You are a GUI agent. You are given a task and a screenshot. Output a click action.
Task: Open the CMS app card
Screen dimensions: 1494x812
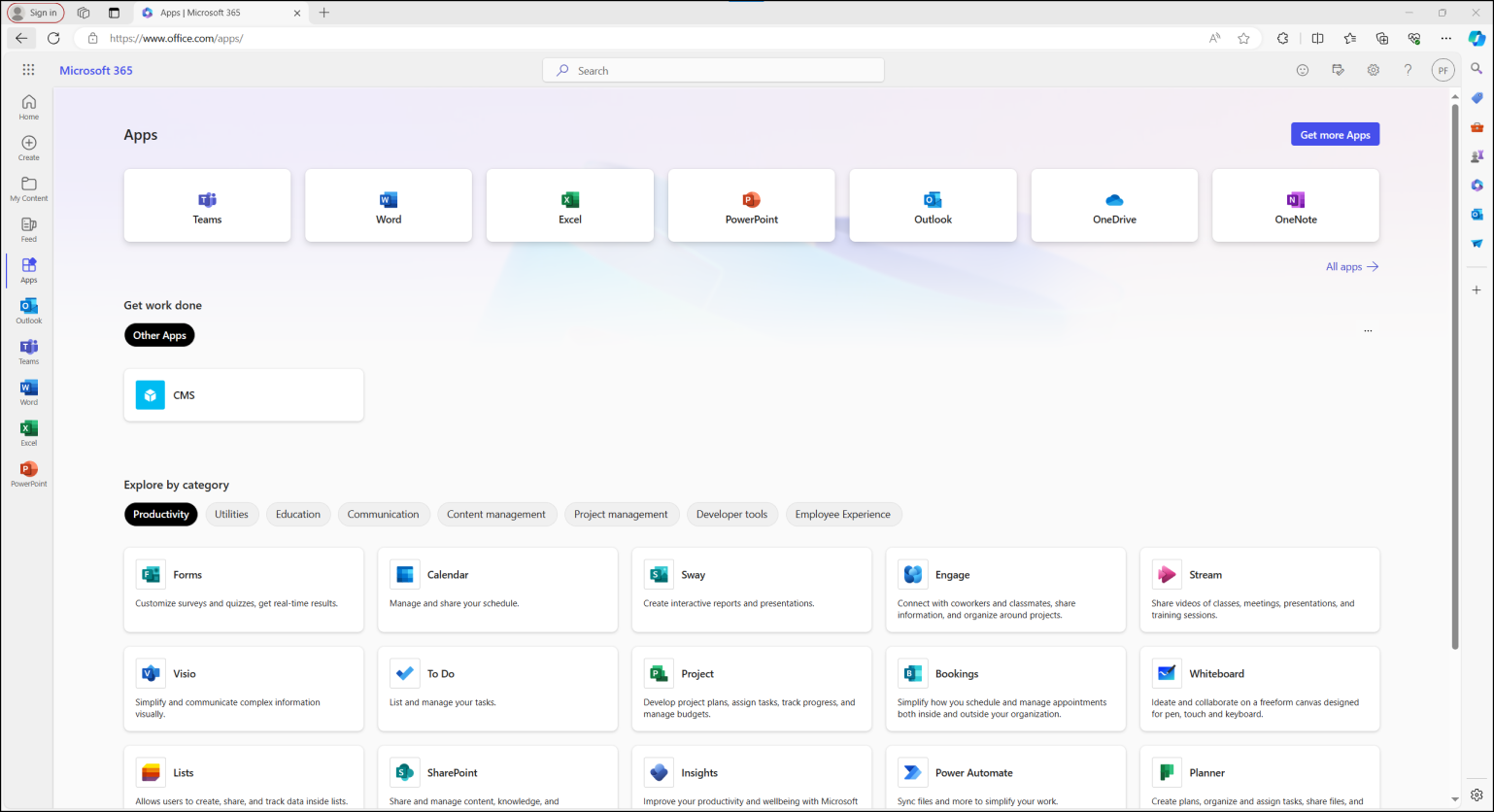[x=244, y=395]
